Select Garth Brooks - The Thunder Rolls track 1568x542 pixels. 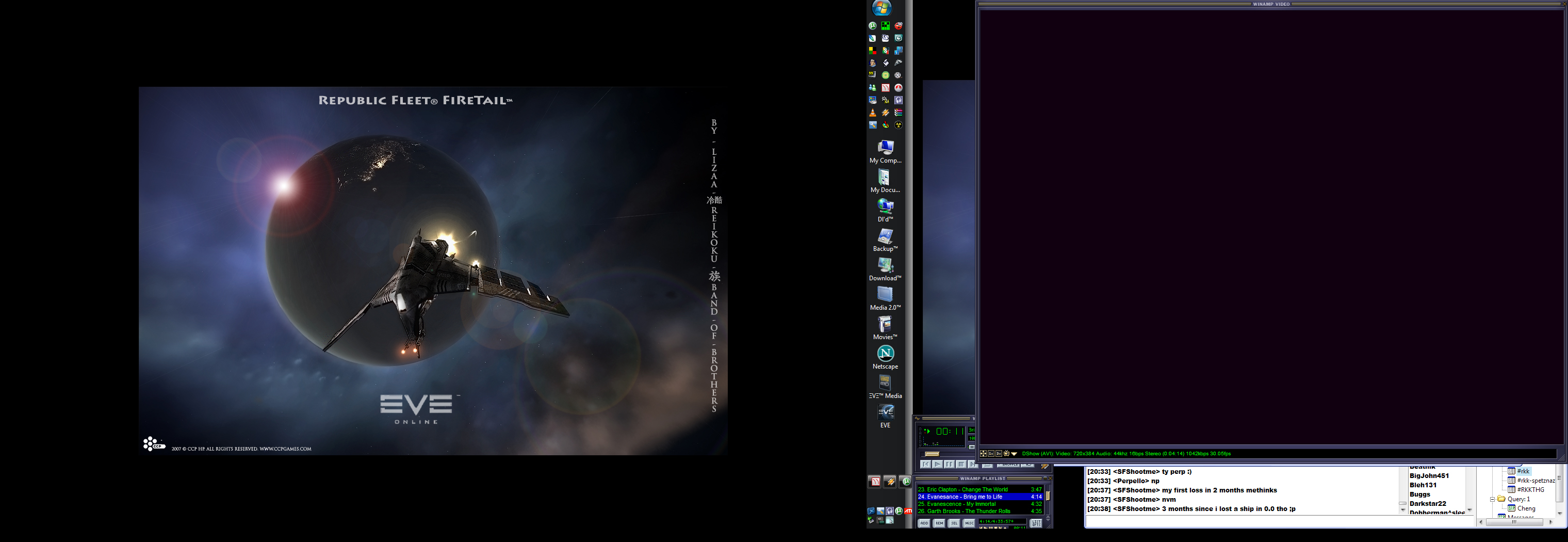(x=980, y=512)
